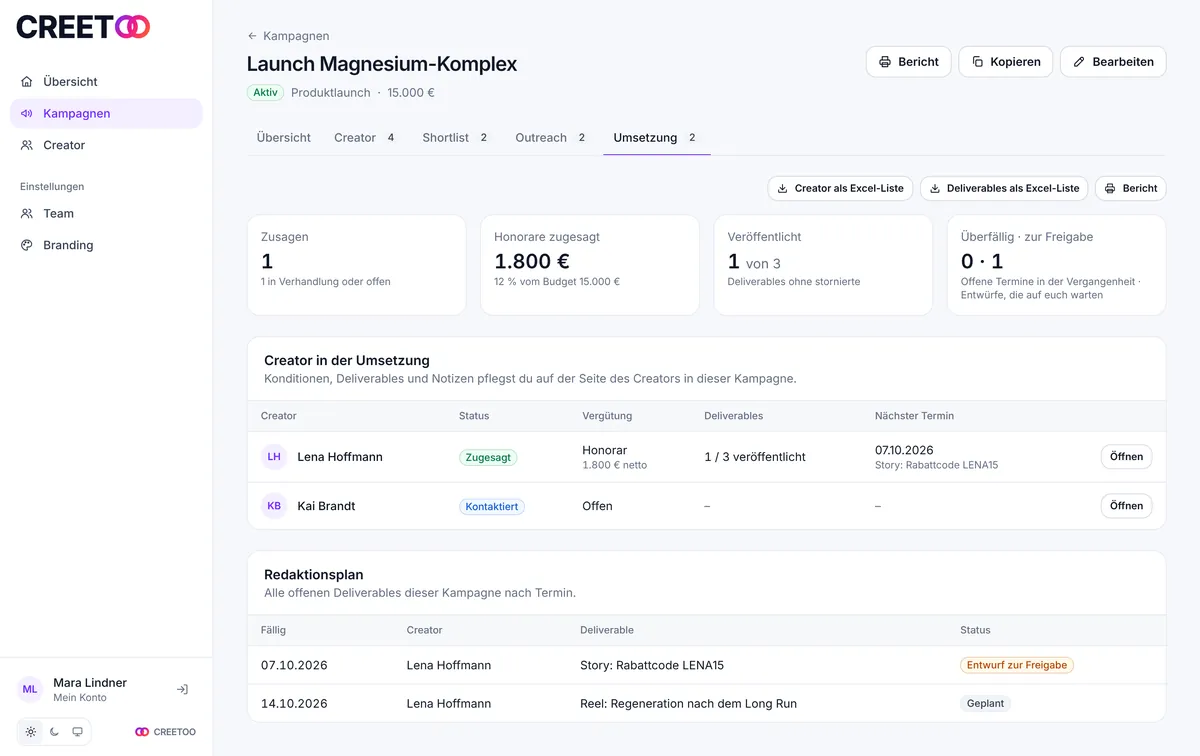
Task: Switch to light theme sun icon
Action: coord(31,732)
